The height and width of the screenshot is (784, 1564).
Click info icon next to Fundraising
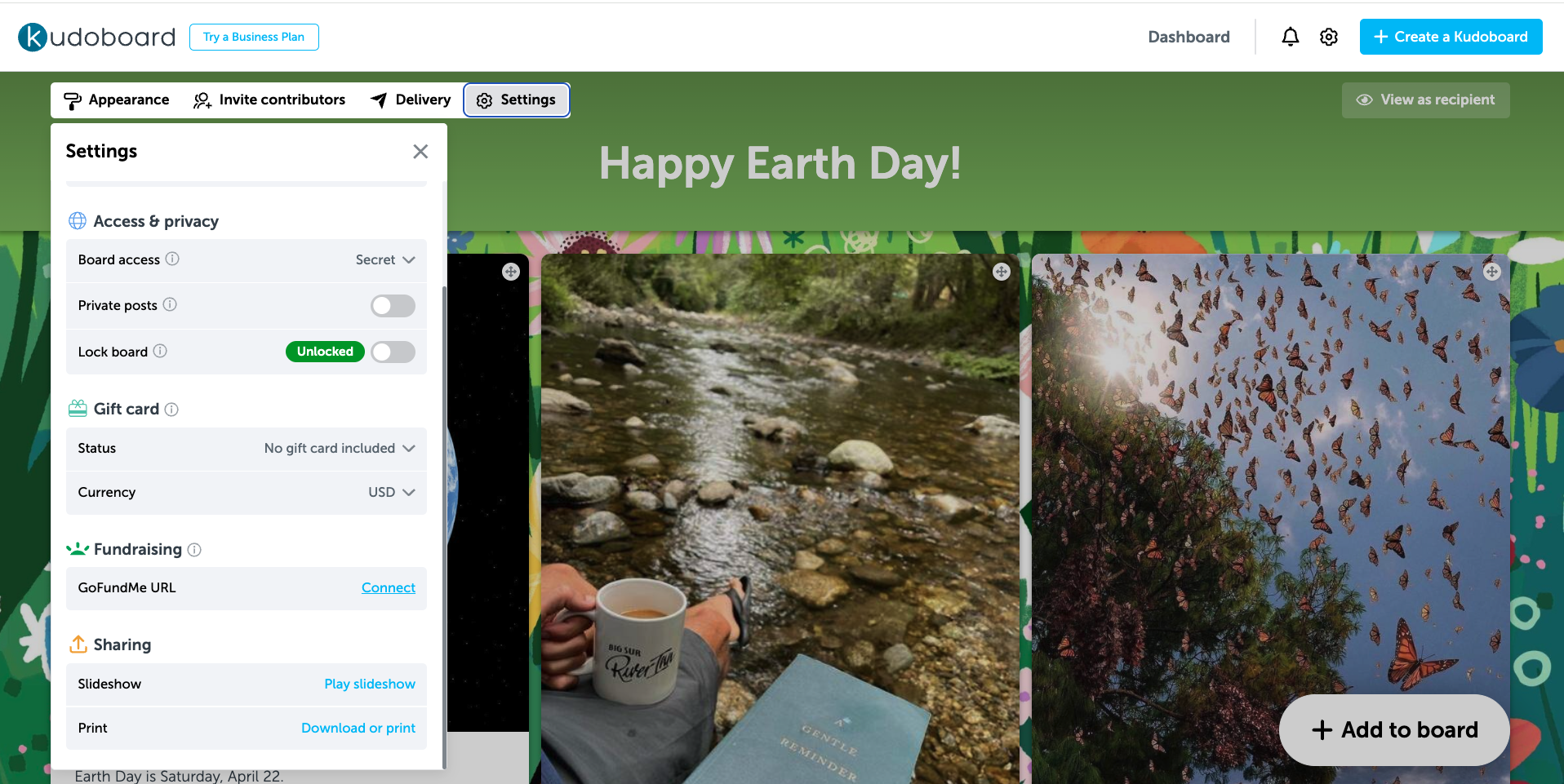pyautogui.click(x=194, y=550)
